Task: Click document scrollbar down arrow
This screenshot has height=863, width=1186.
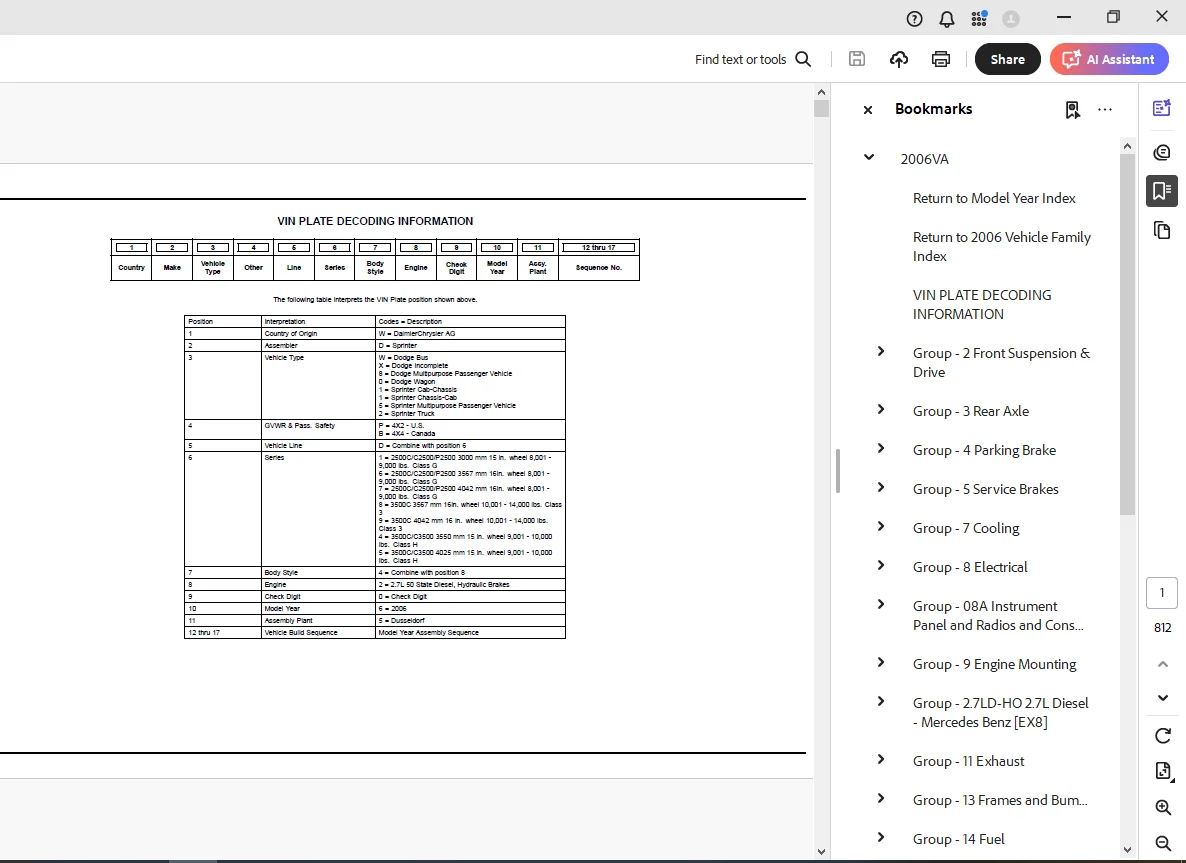Action: (x=821, y=852)
